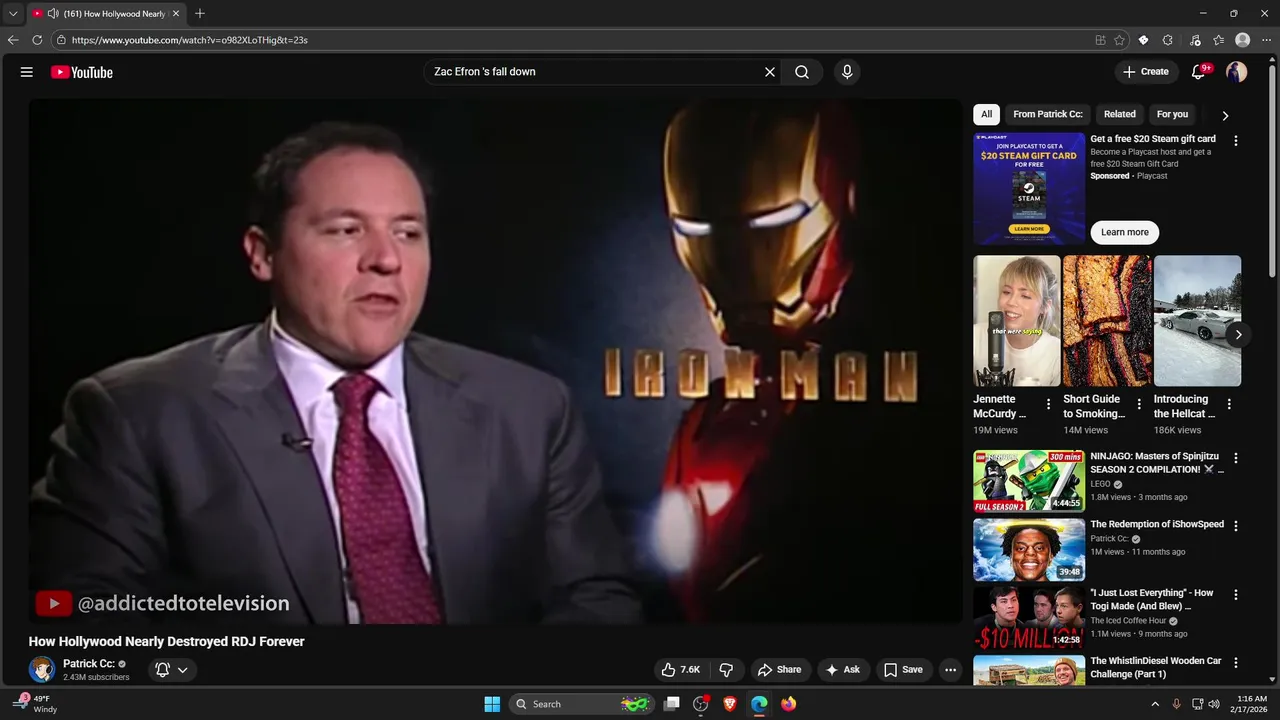Open browser extensions puzzle icon
Screen dimensions: 1280x720
point(1168,40)
